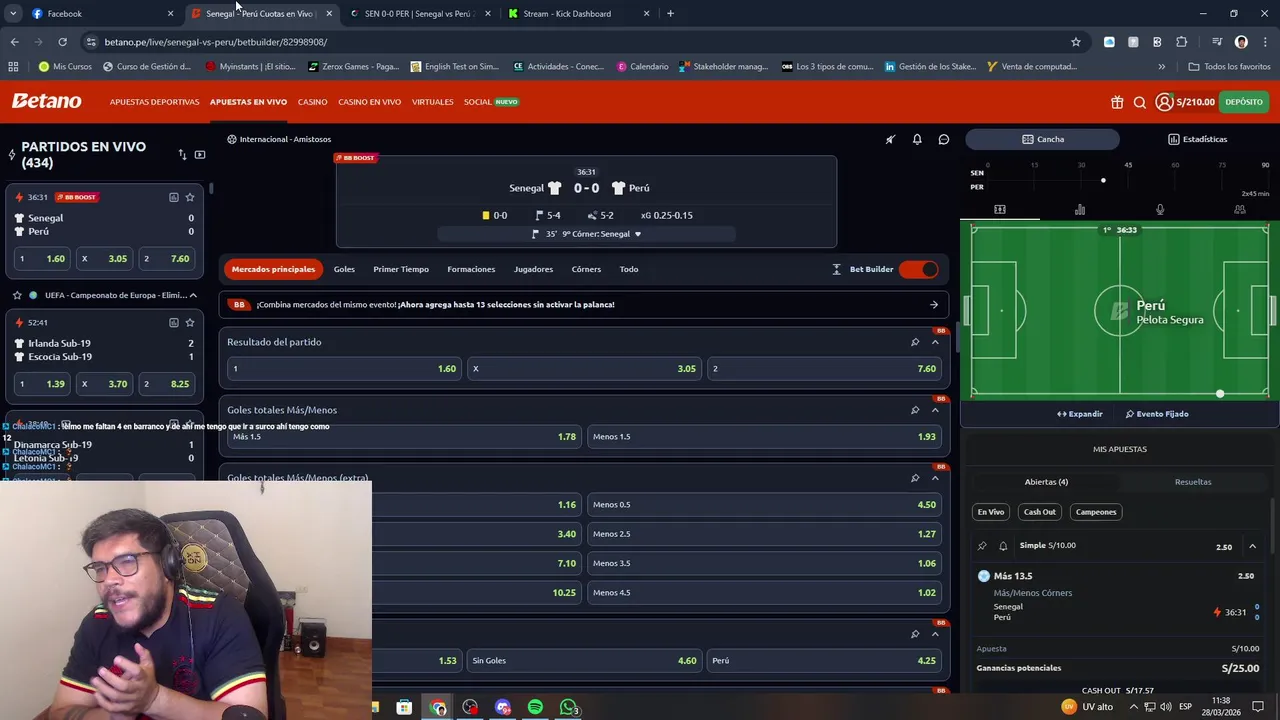Select Sin Goles at odds 4.60
Image resolution: width=1280 pixels, height=720 pixels.
[585, 661]
